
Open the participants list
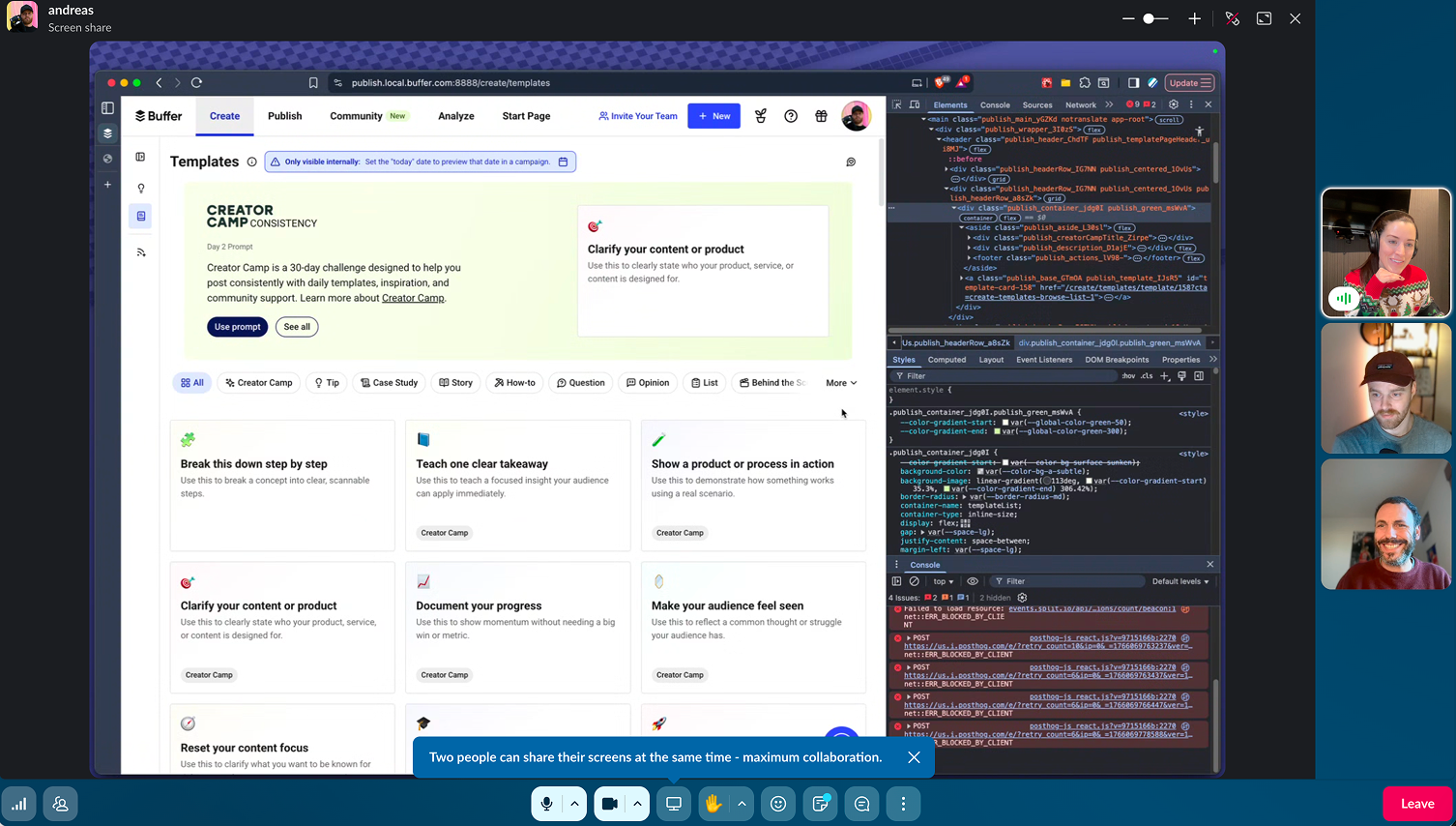pyautogui.click(x=61, y=804)
